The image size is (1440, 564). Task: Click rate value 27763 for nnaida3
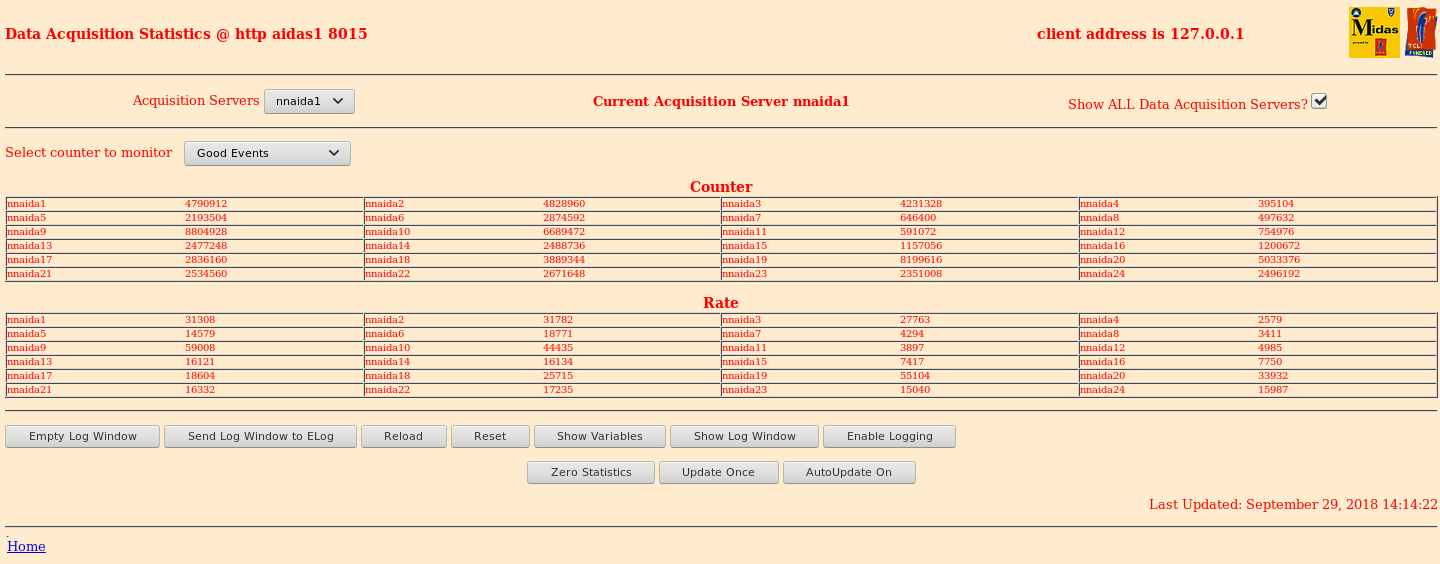915,320
